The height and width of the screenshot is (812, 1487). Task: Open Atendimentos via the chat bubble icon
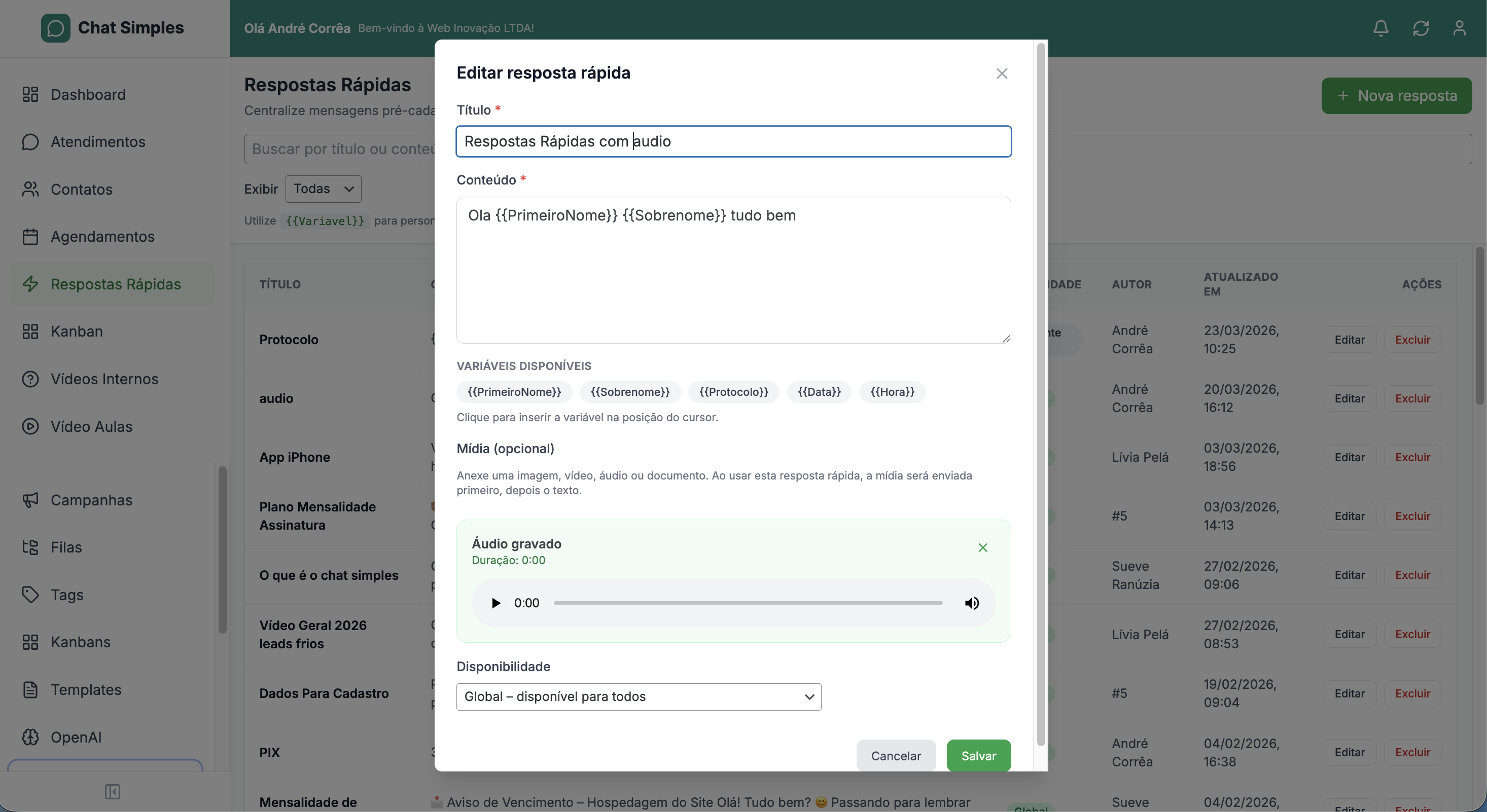tap(30, 142)
